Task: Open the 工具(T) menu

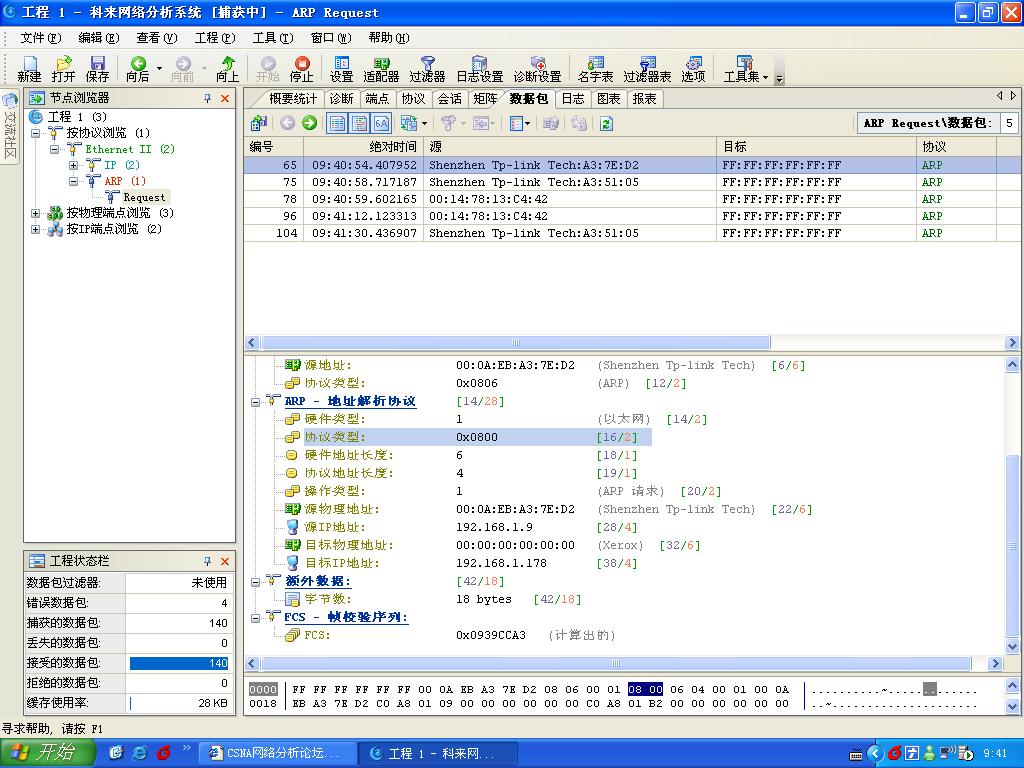Action: click(272, 38)
